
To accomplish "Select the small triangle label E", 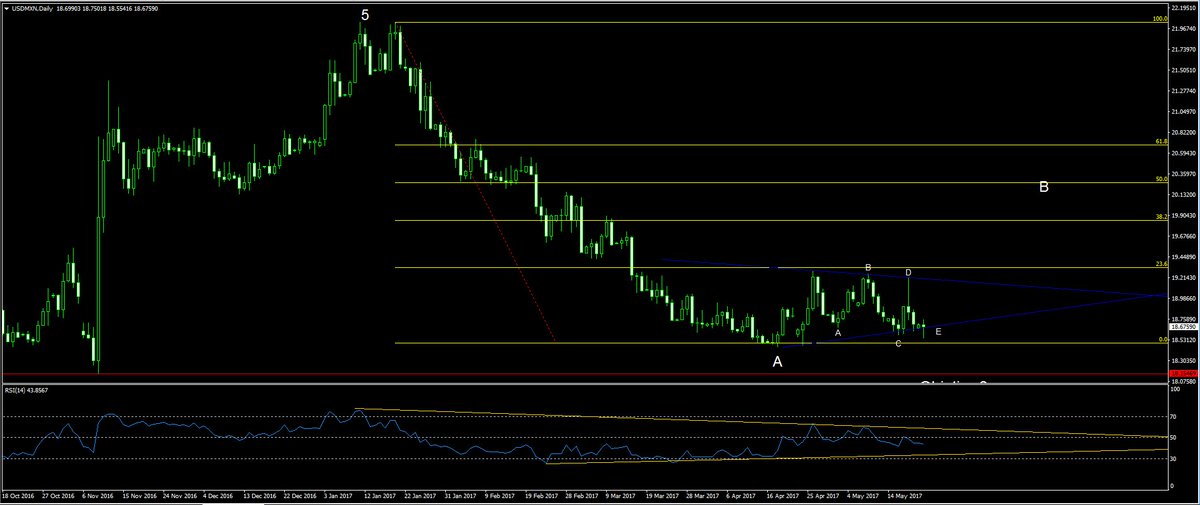I will pos(938,331).
